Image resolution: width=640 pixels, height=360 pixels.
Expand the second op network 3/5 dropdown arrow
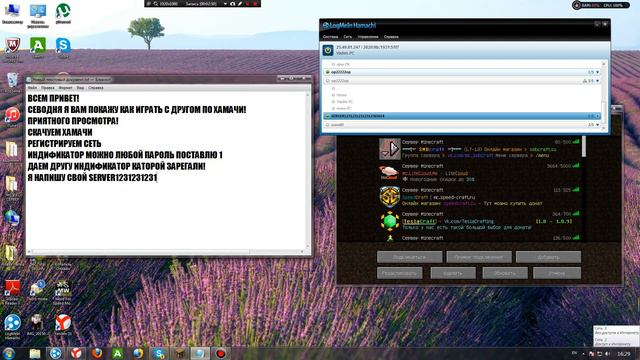point(598,81)
